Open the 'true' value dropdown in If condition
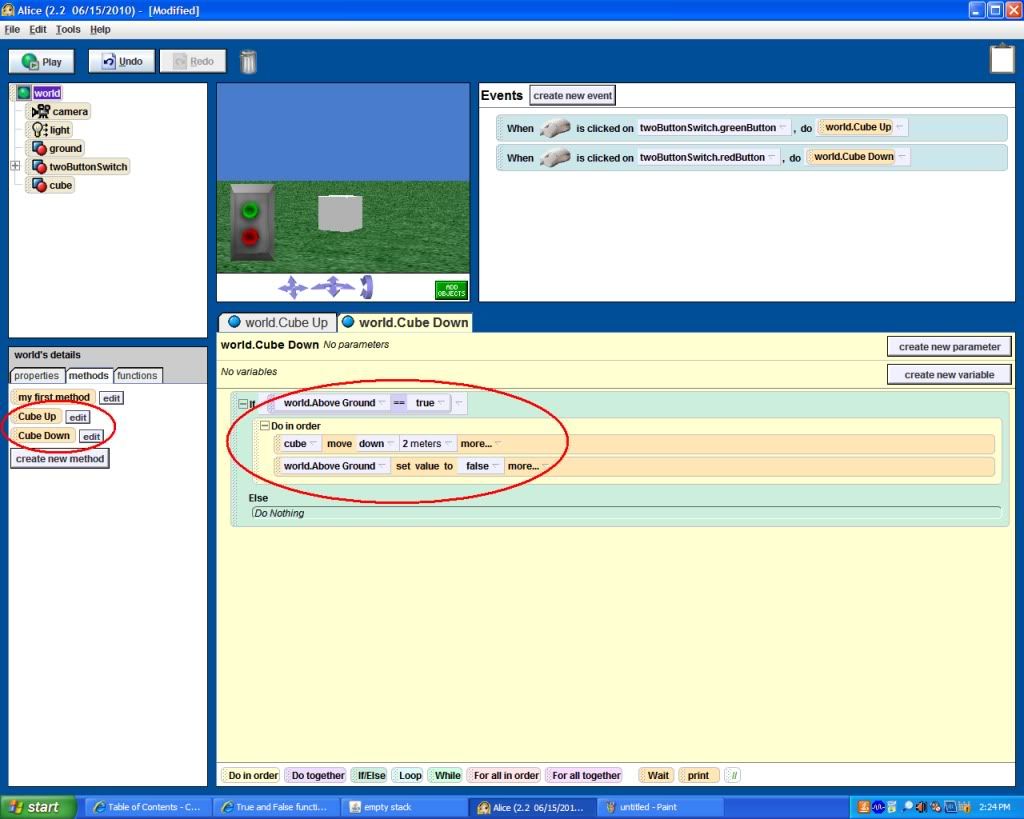Viewport: 1024px width, 819px height. (441, 403)
